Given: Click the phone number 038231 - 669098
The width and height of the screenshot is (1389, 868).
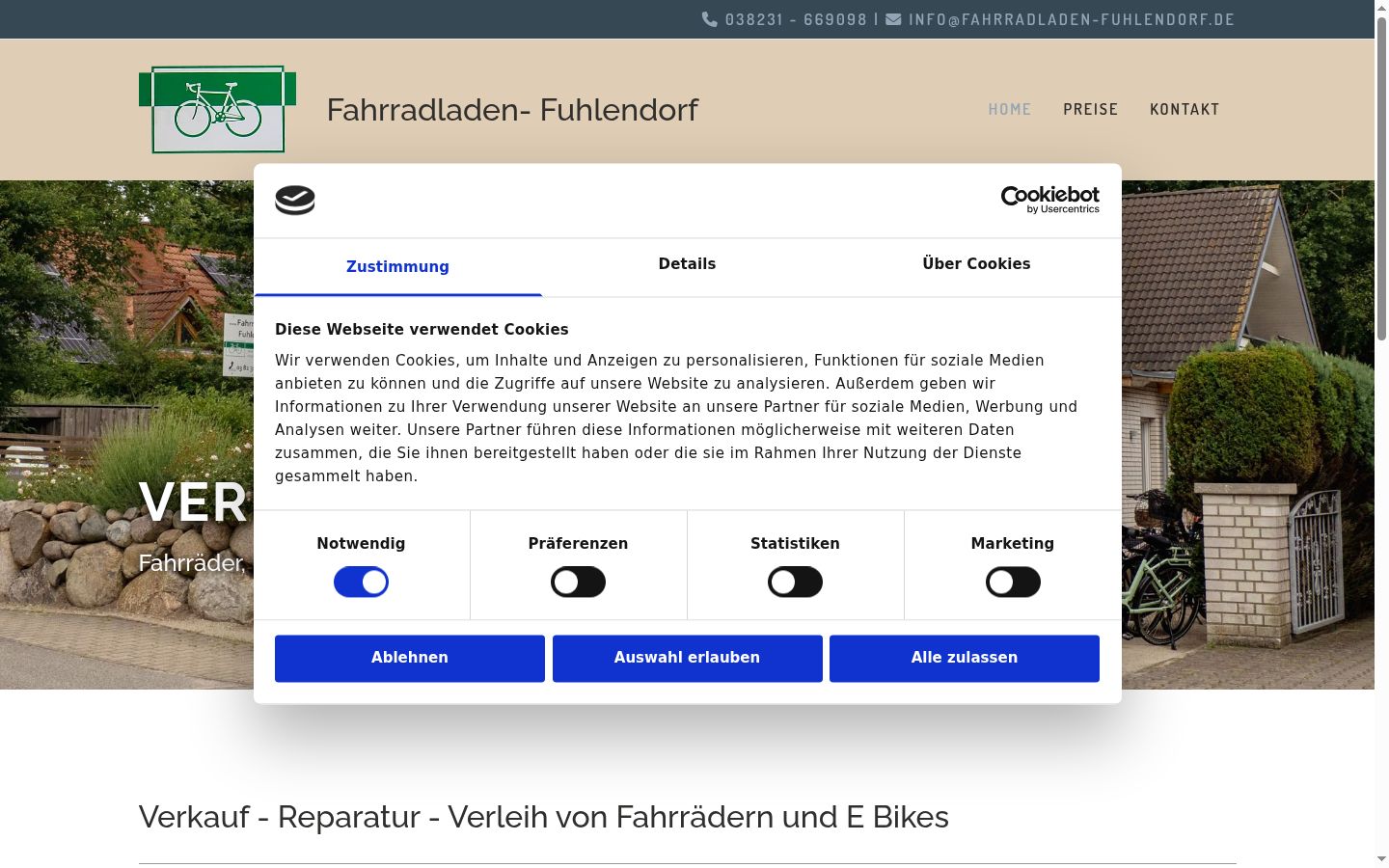Looking at the screenshot, I should point(797,19).
